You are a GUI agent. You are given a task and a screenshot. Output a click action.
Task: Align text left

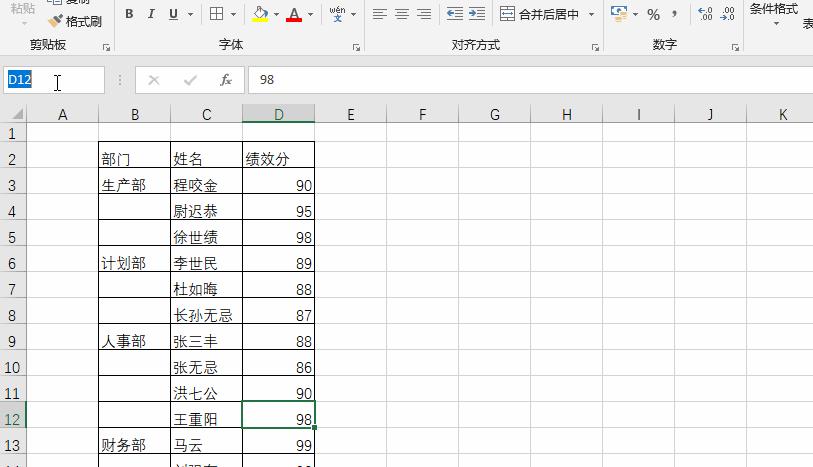(380, 14)
